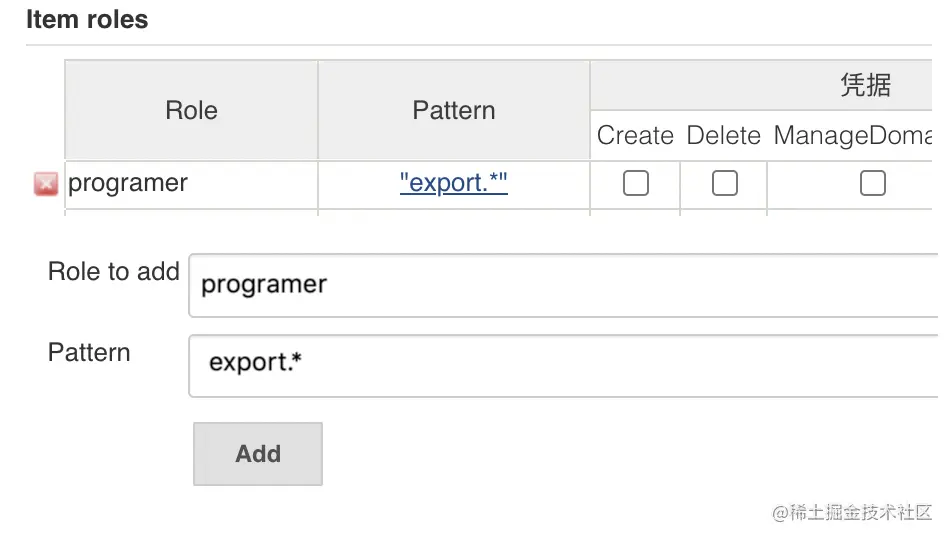Toggle Delete permission checkbox for programer

click(x=724, y=183)
